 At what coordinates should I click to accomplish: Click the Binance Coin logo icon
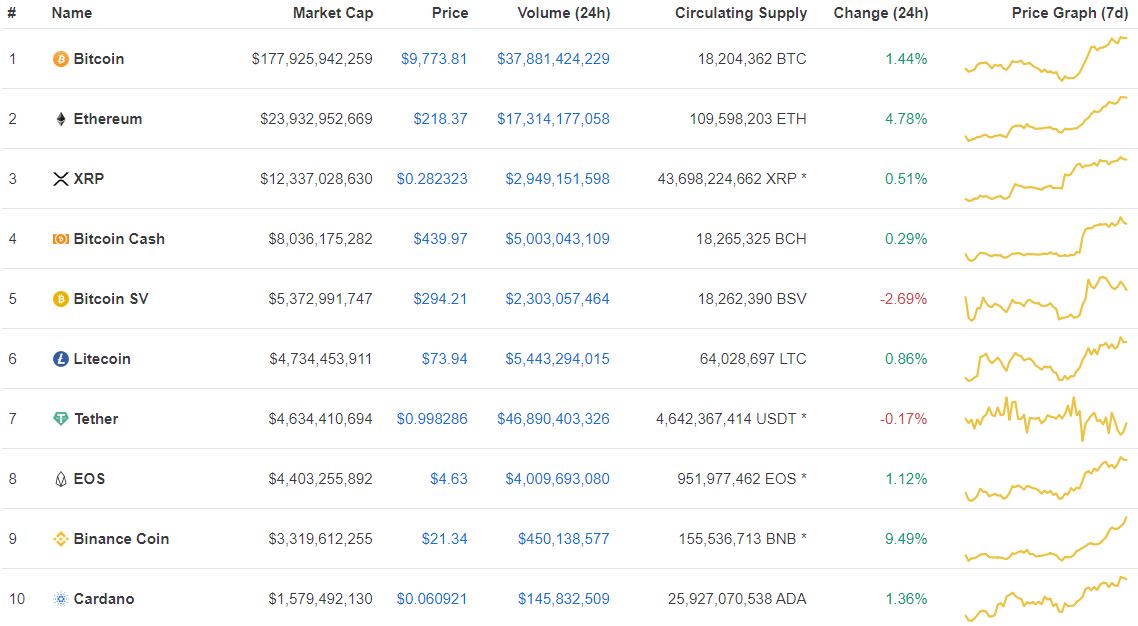pos(61,539)
